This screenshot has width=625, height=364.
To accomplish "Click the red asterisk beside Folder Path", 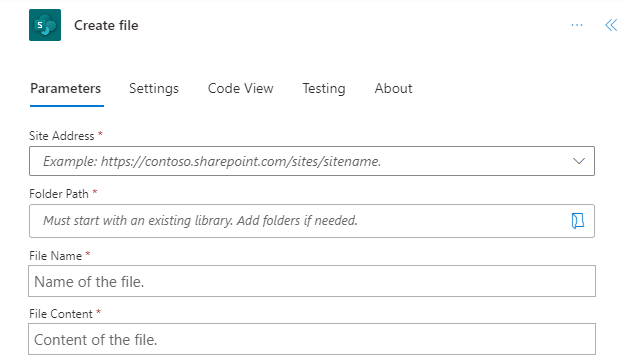I will (95, 192).
